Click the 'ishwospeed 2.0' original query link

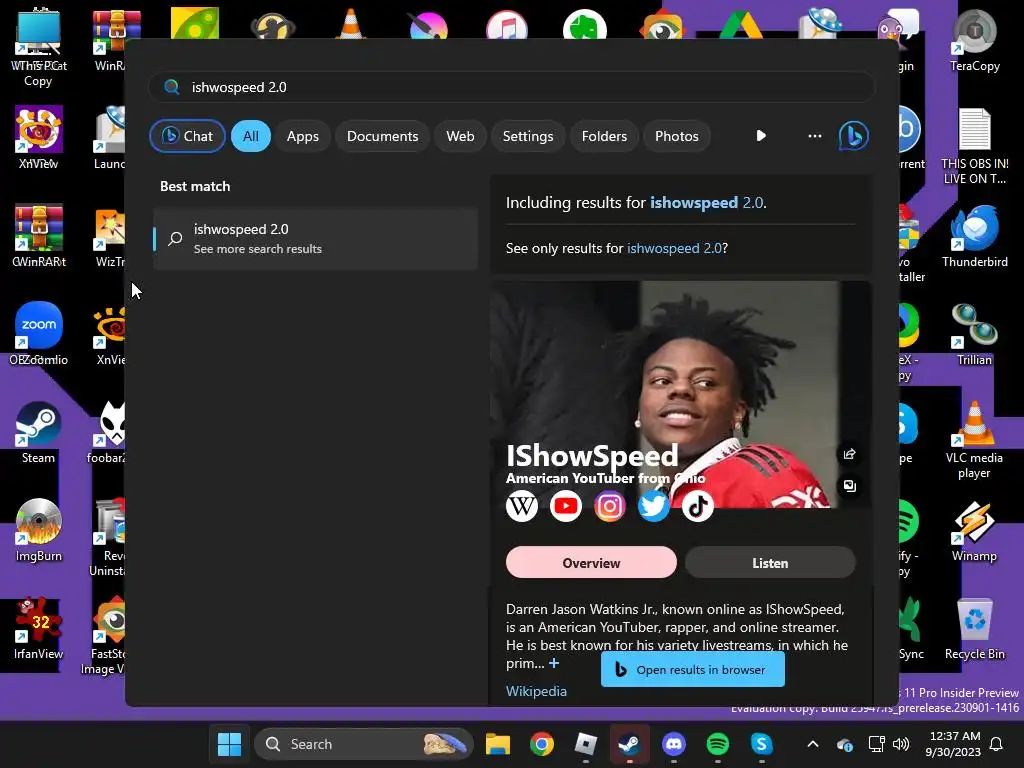coord(674,248)
